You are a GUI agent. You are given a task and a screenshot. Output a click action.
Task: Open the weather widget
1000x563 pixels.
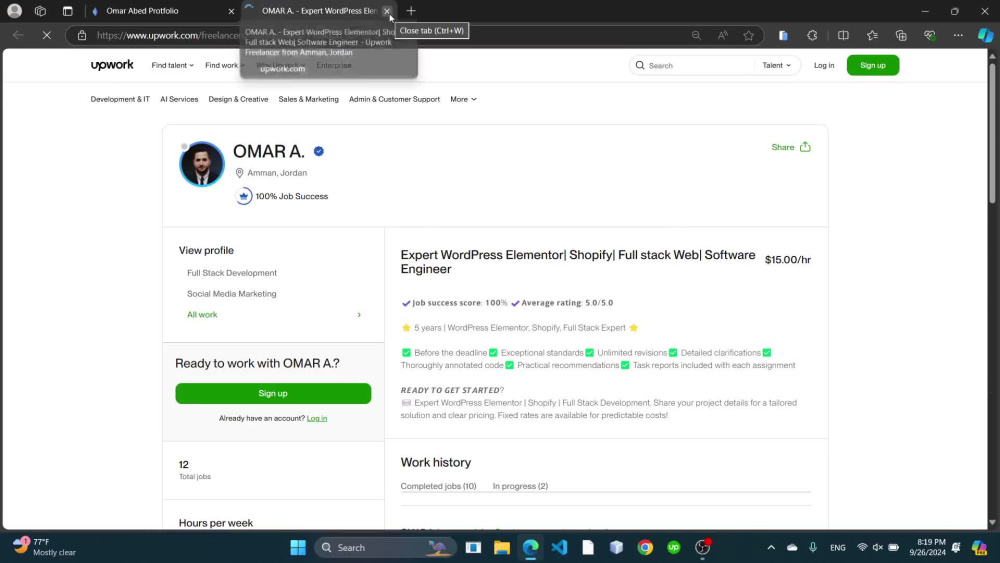(x=45, y=547)
